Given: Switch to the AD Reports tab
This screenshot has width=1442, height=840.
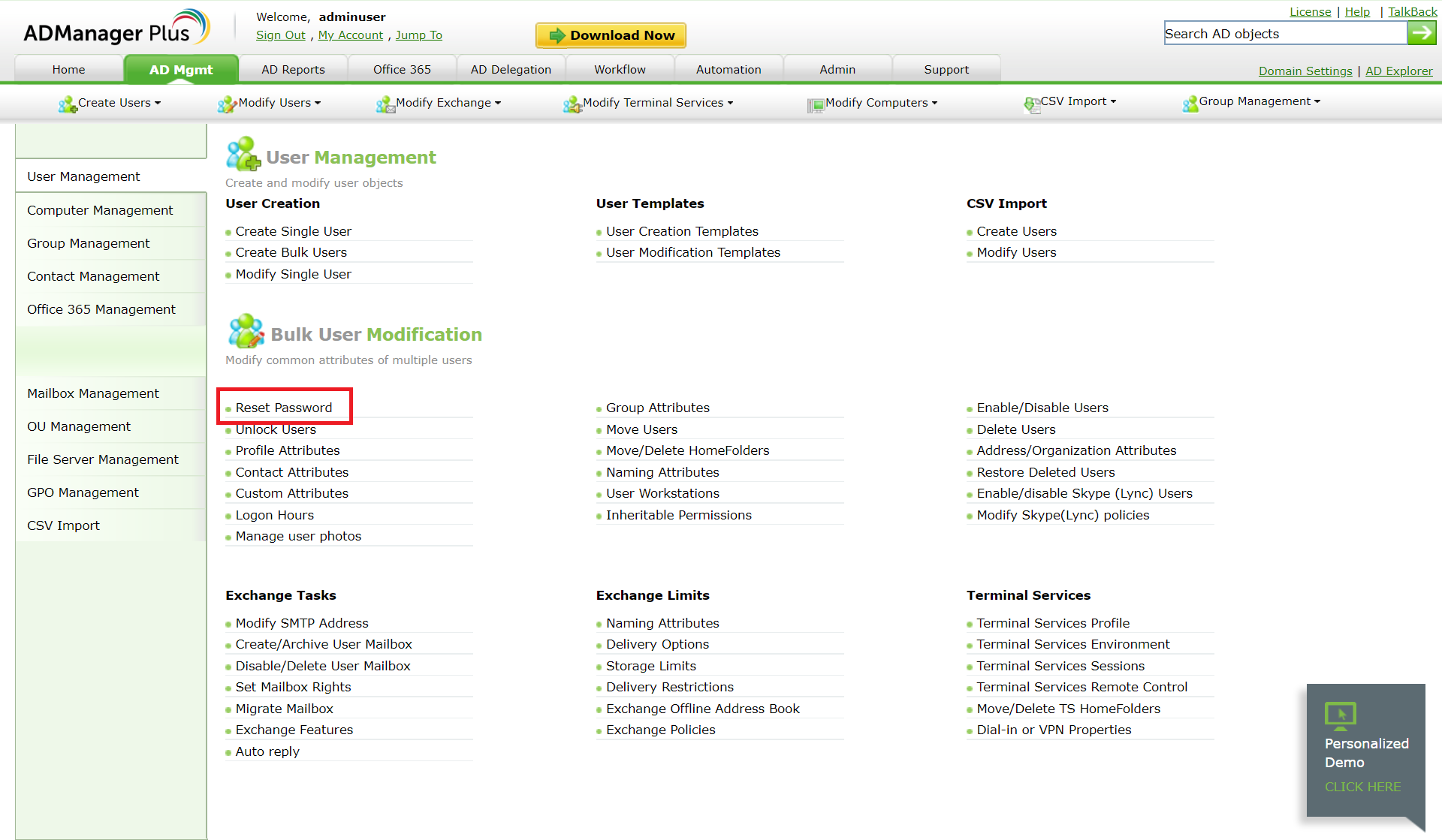Looking at the screenshot, I should coord(293,69).
